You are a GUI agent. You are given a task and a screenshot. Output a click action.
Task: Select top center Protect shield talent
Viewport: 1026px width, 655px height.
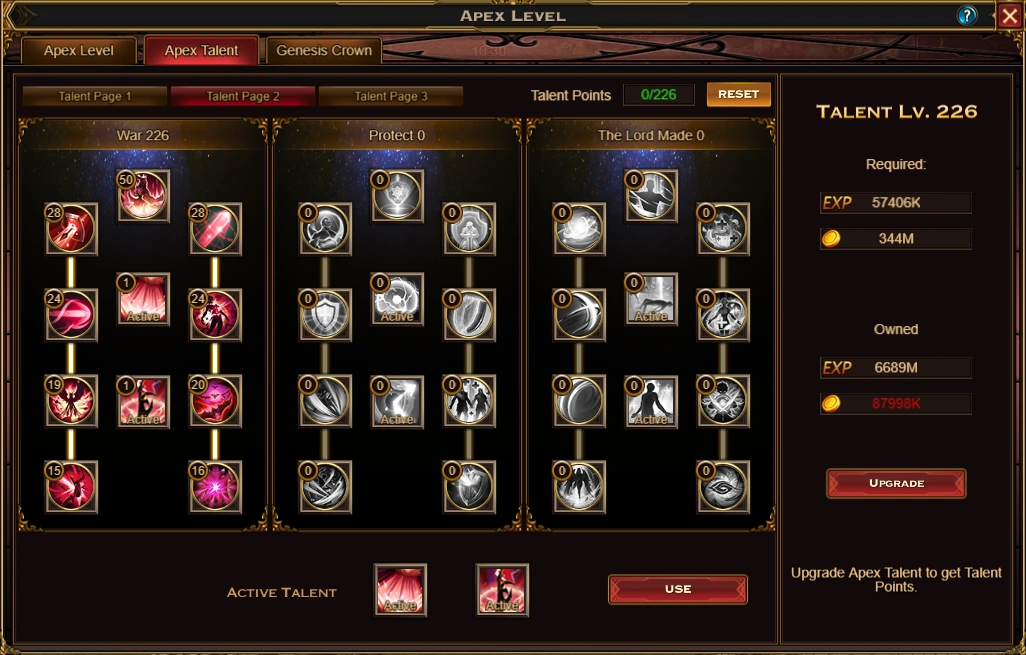pos(397,196)
